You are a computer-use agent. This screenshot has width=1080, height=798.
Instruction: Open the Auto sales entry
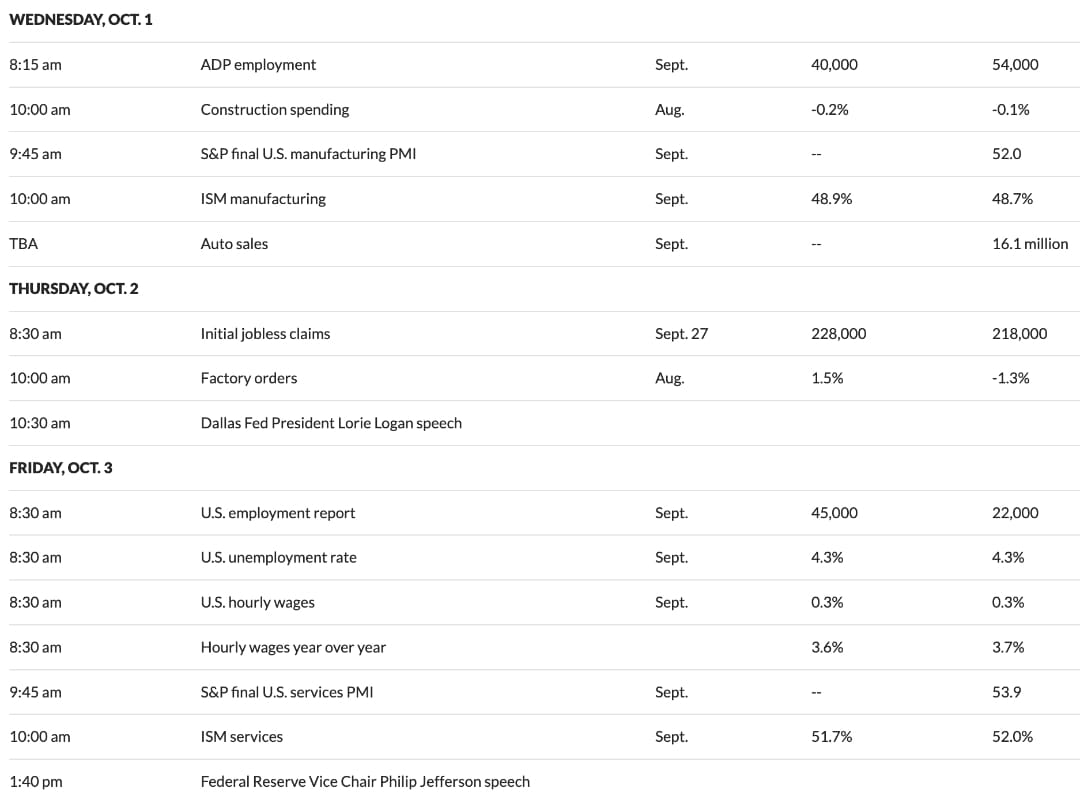coord(234,244)
